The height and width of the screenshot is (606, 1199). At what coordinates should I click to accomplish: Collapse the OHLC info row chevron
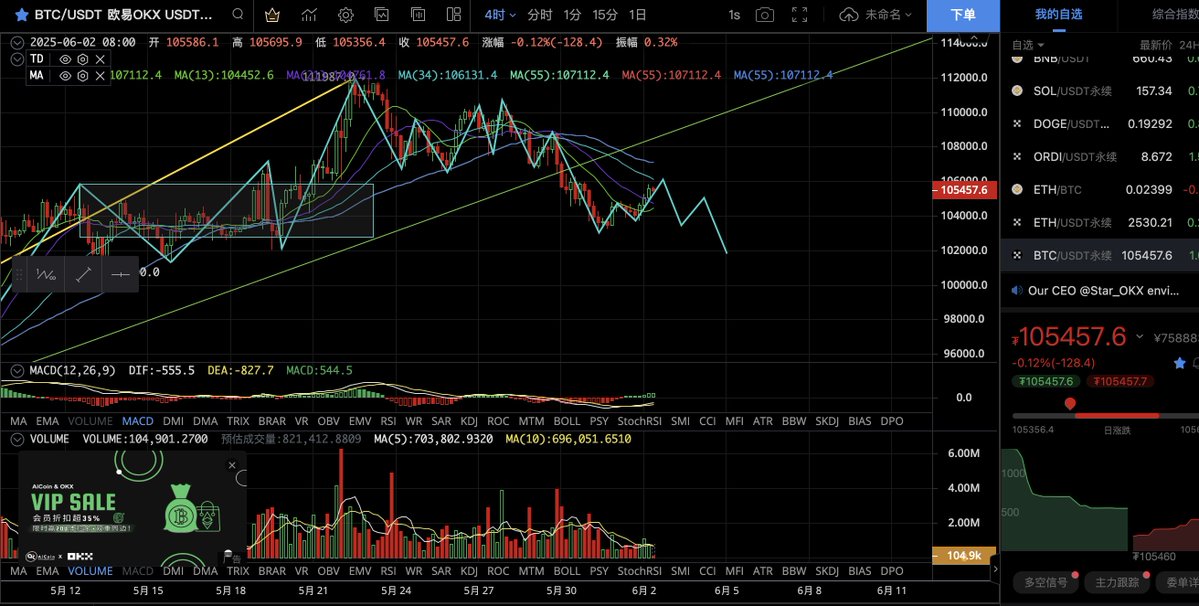coord(17,43)
